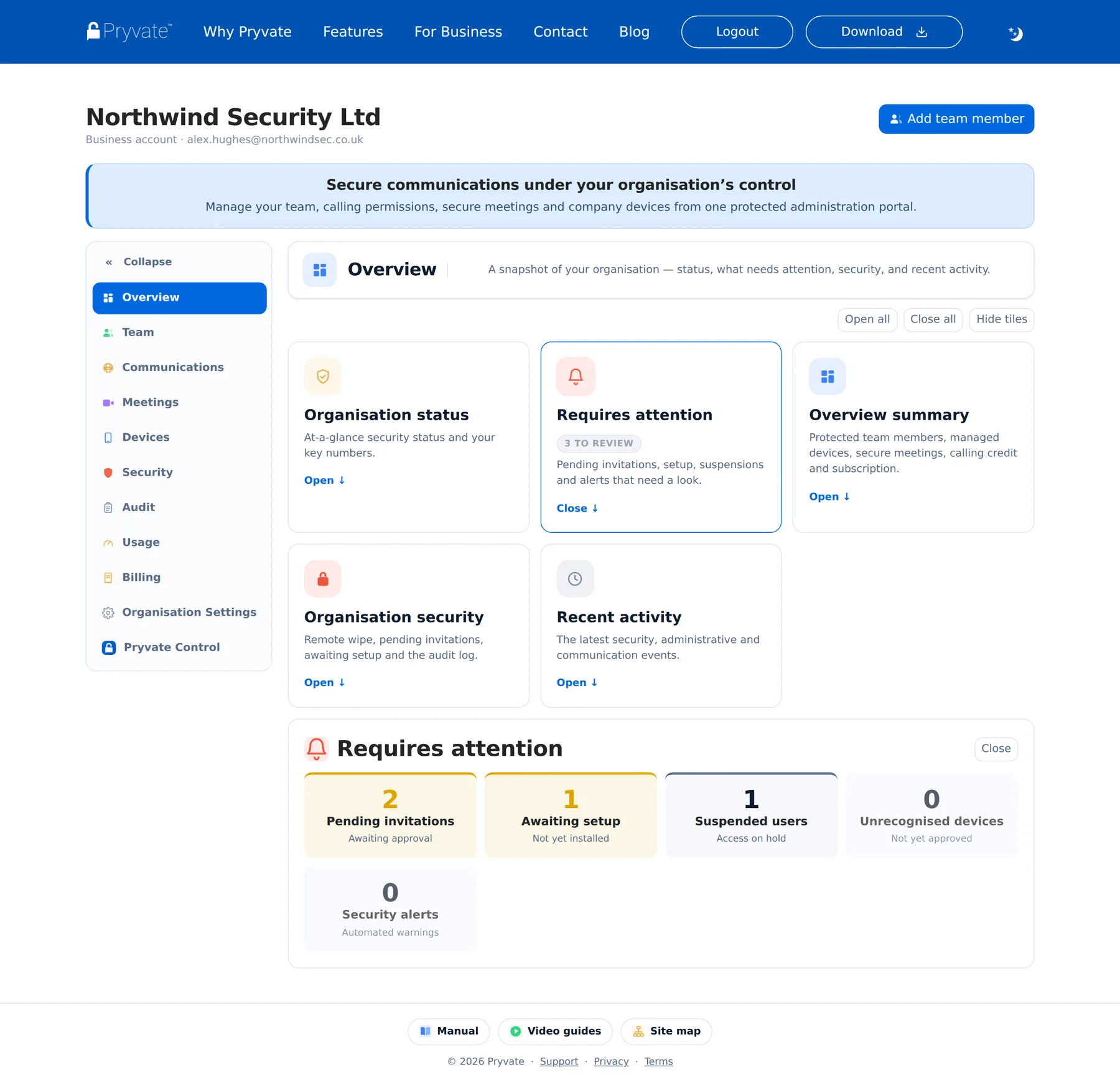Open Usage in the sidebar
The image size is (1120, 1085).
click(x=179, y=543)
